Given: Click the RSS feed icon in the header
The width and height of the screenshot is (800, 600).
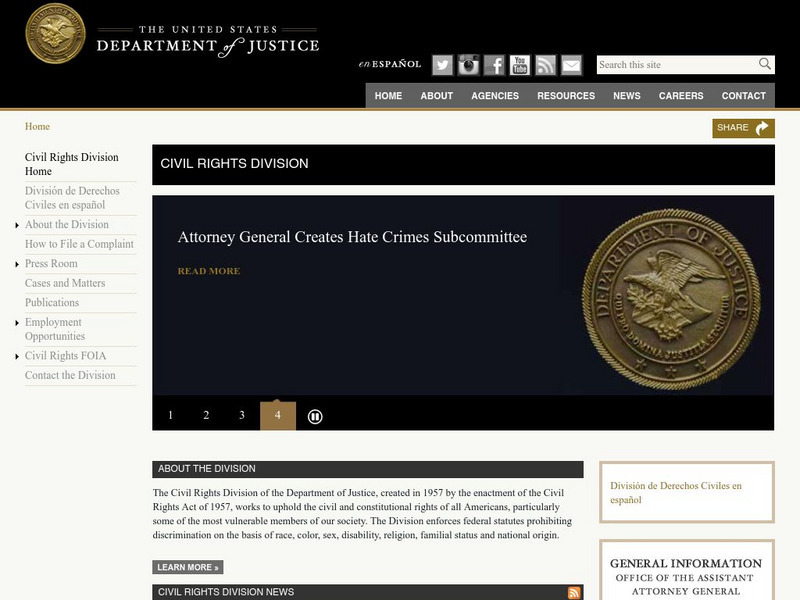Looking at the screenshot, I should click(x=546, y=63).
